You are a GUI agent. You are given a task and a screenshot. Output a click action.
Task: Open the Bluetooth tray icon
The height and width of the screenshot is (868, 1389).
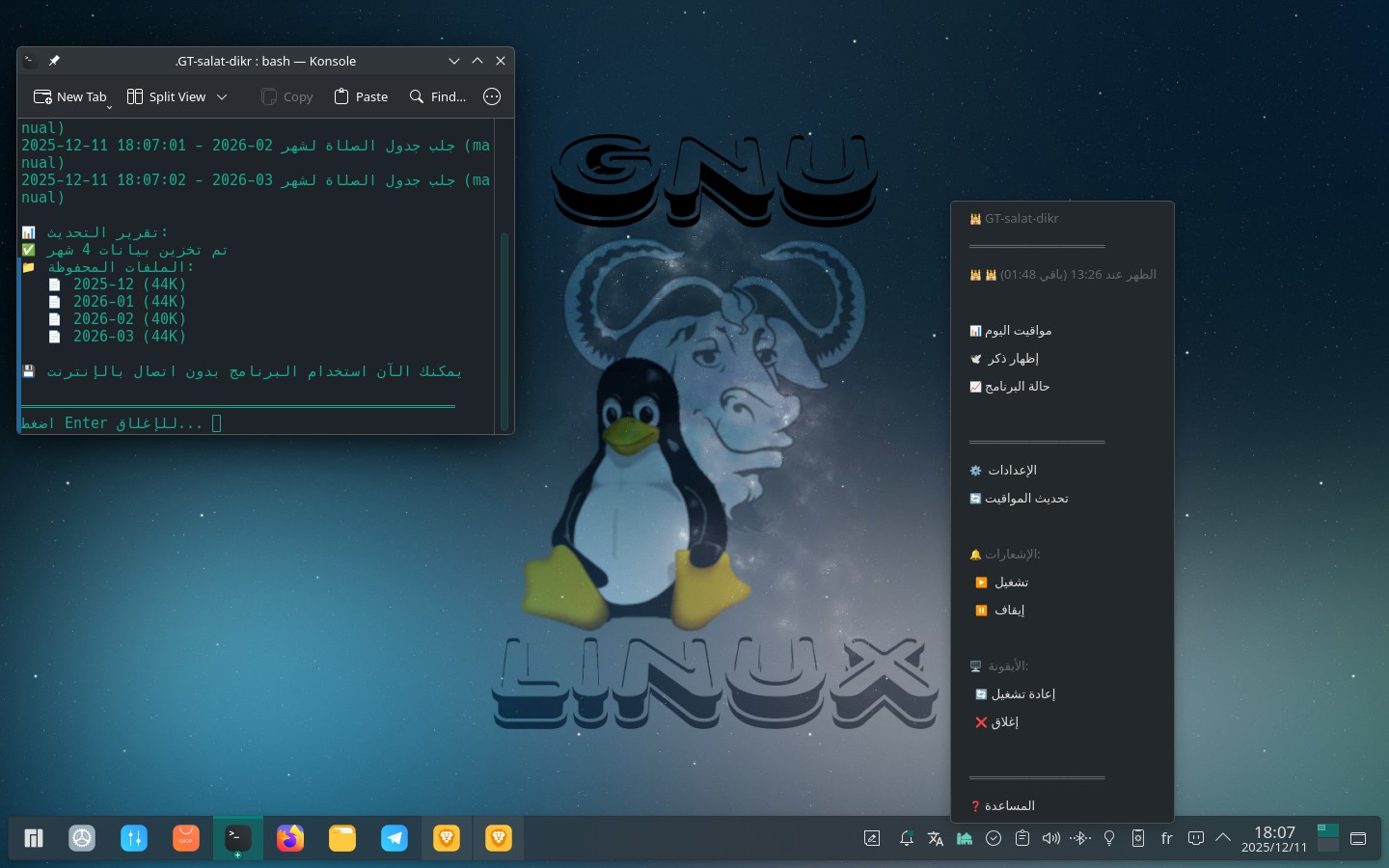tap(1080, 838)
